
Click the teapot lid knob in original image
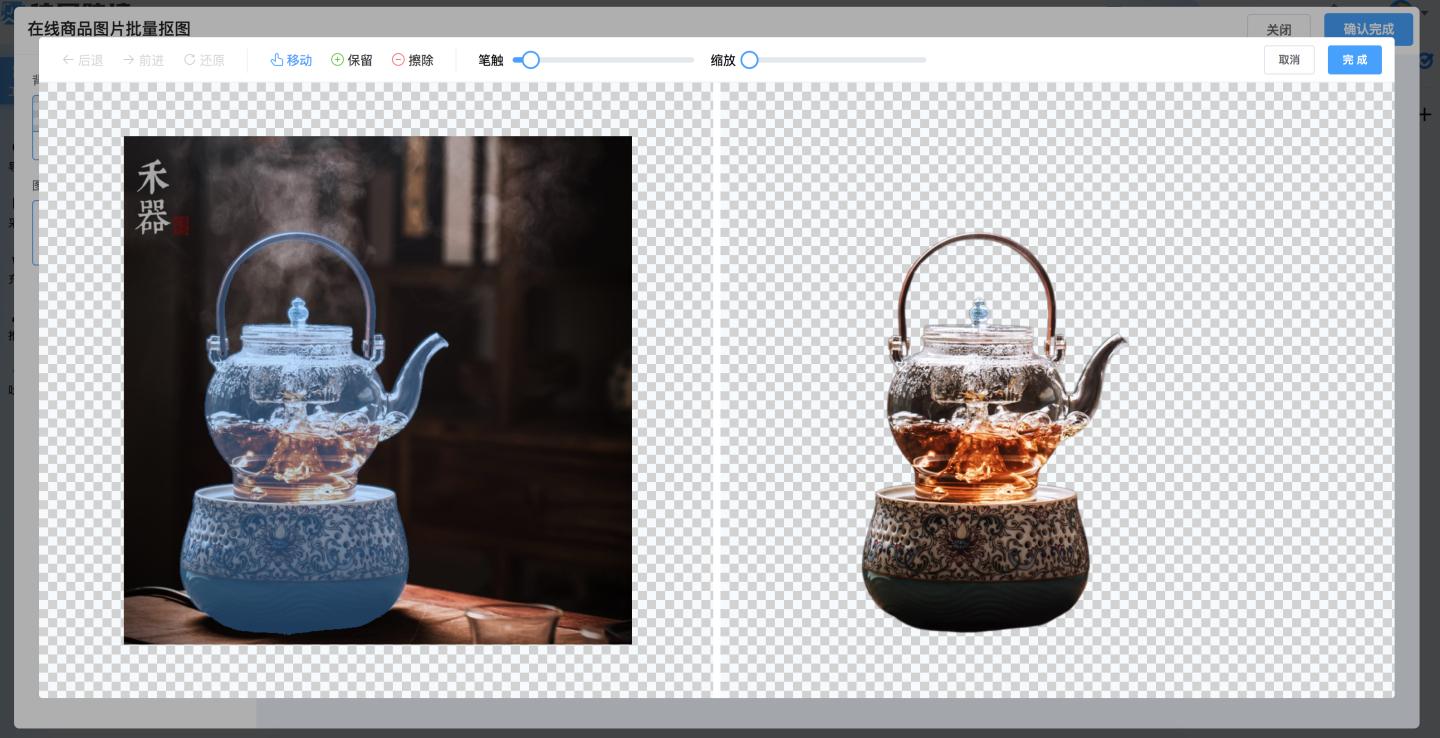297,311
